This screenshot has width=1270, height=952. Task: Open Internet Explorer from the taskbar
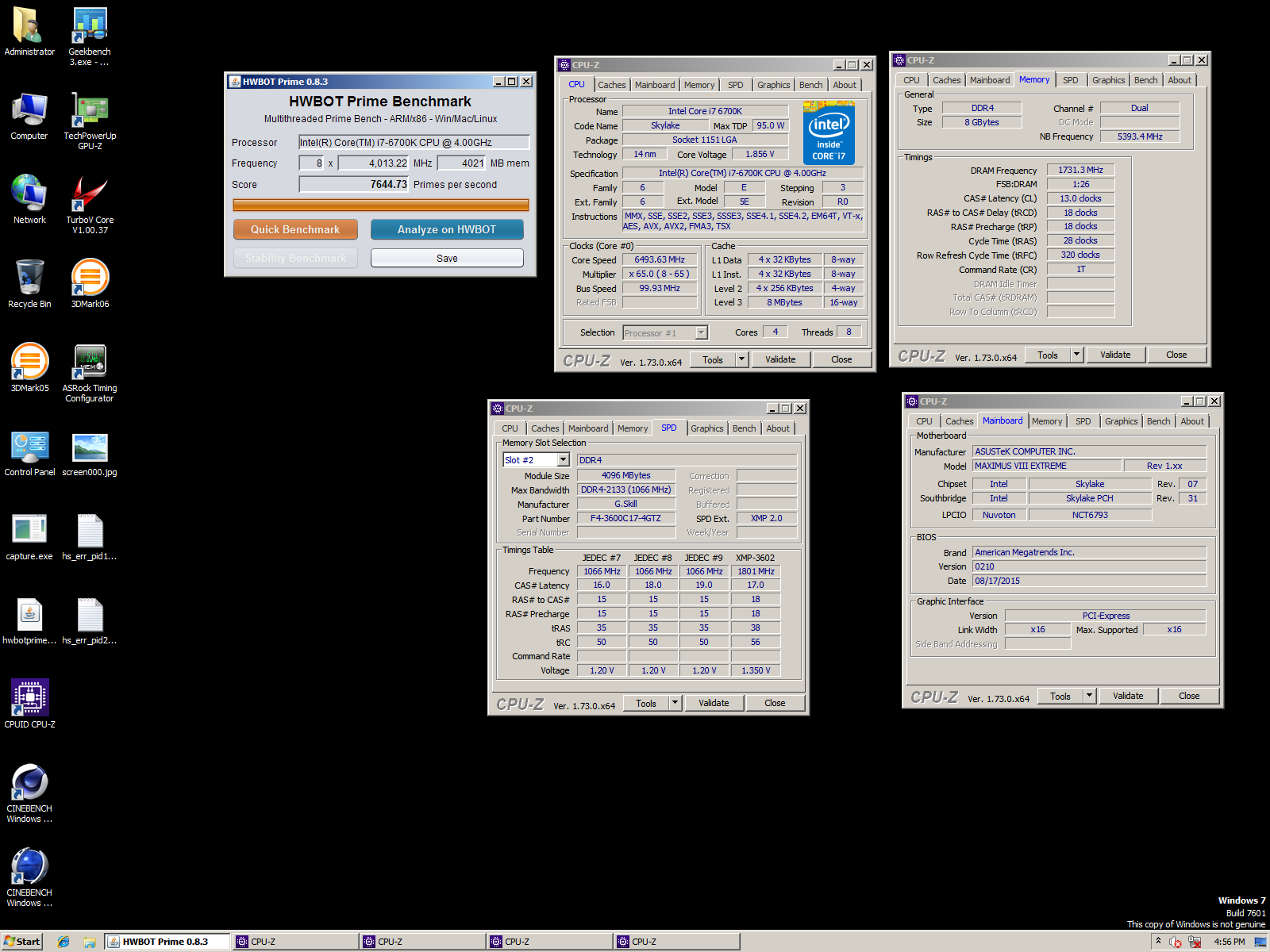[63, 942]
